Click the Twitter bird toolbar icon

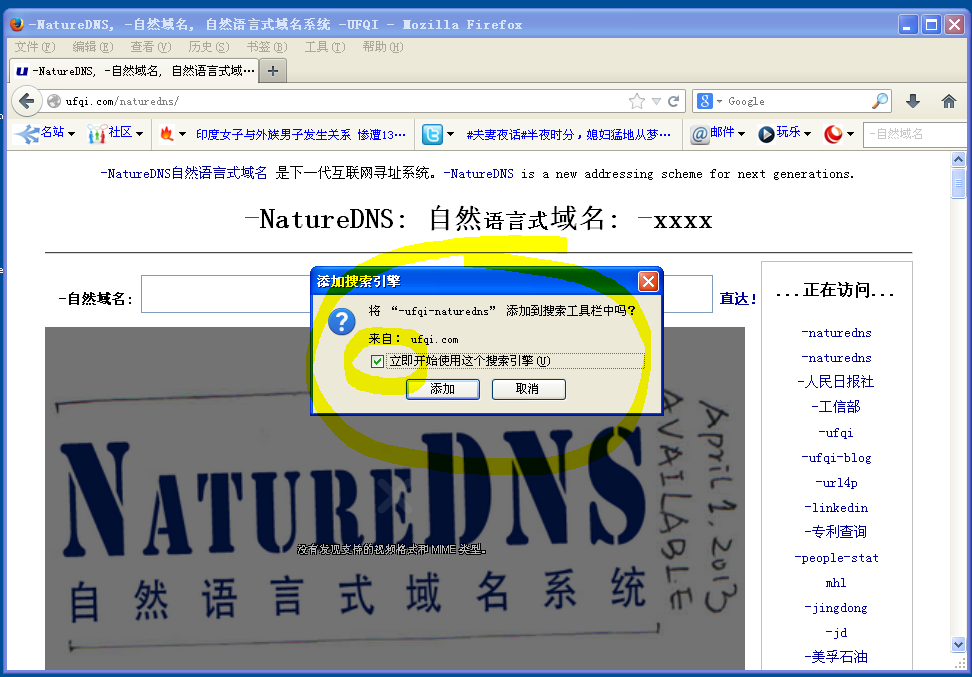pos(433,134)
